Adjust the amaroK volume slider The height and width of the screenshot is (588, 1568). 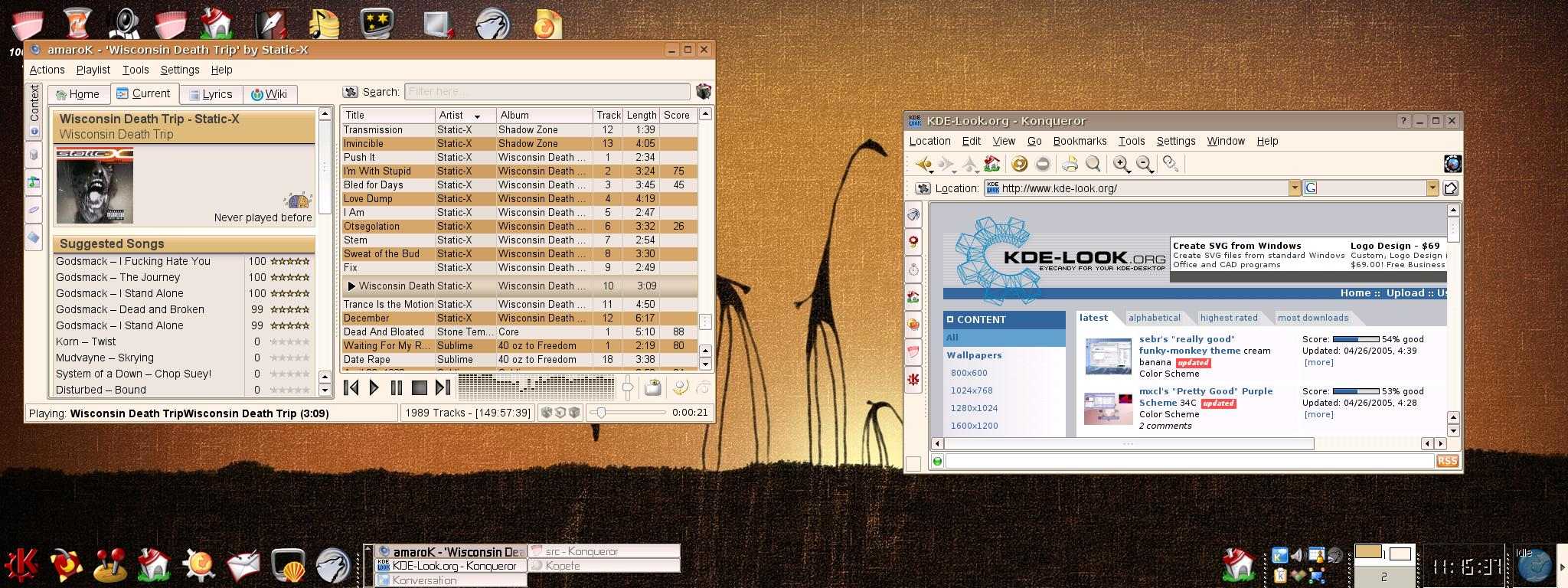coord(627,387)
